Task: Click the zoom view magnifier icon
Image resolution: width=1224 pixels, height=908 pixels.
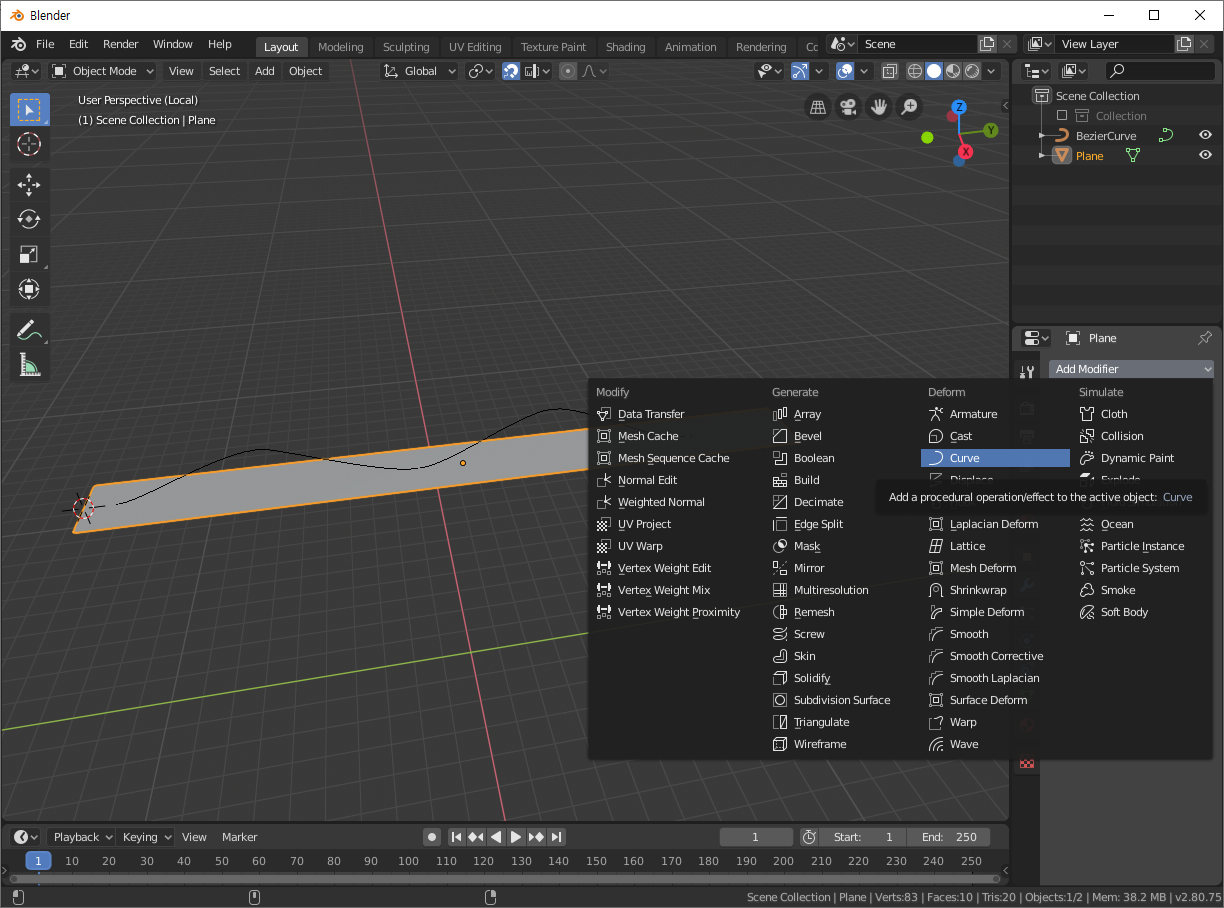Action: (x=909, y=107)
